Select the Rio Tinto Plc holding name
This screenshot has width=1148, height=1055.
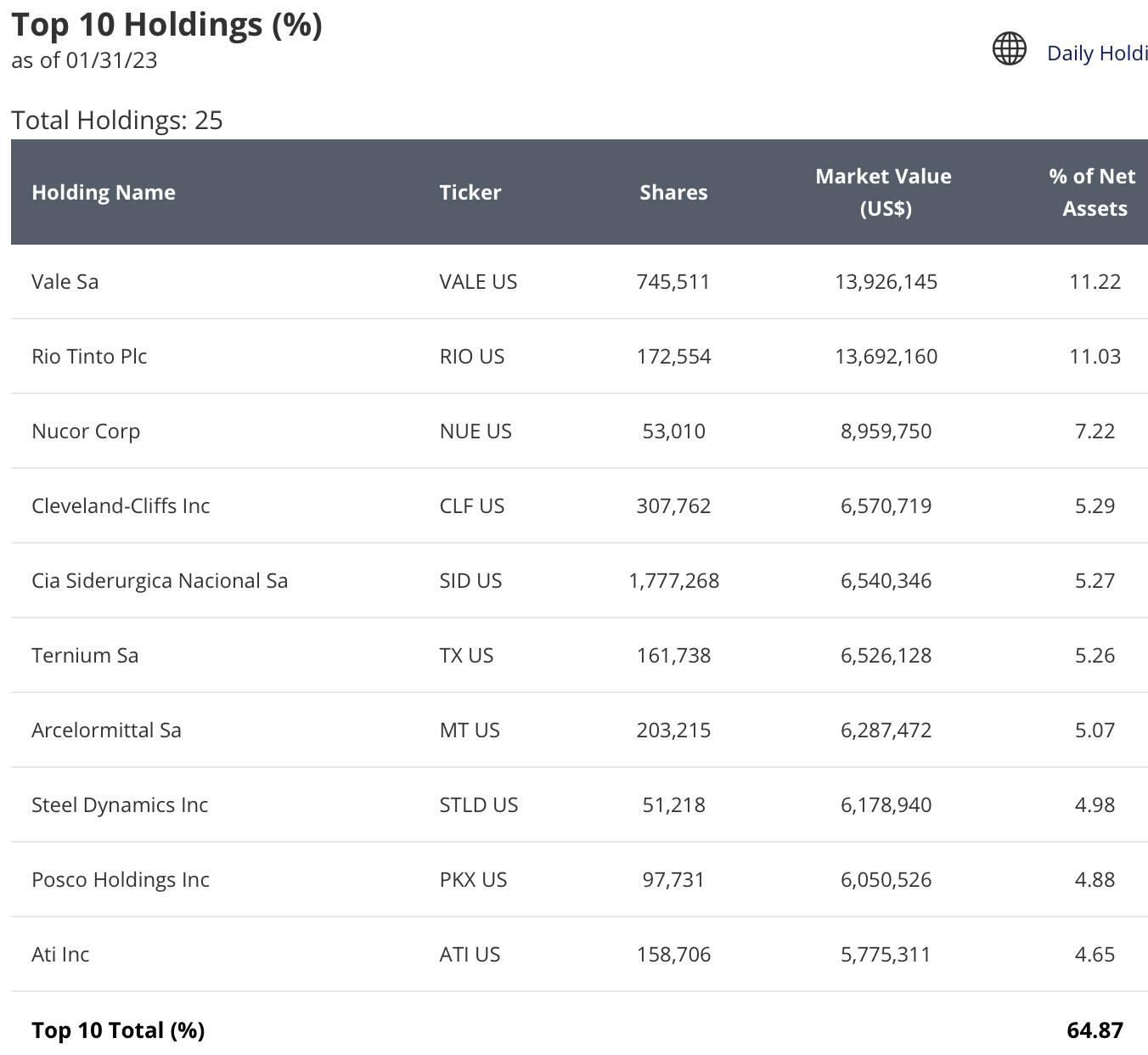pyautogui.click(x=89, y=356)
